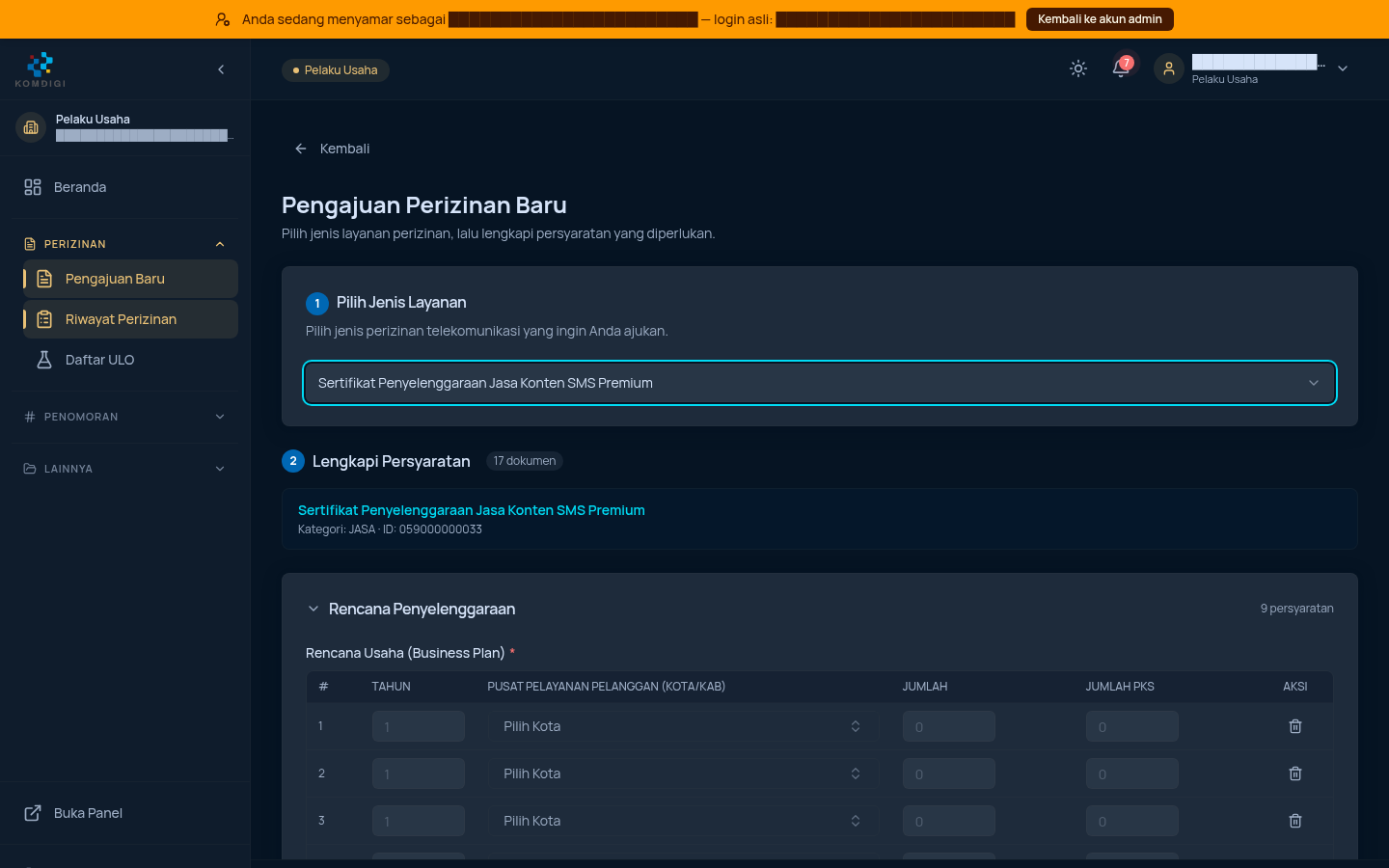
Task: Expand the PENOMORAN section
Action: pos(125,417)
